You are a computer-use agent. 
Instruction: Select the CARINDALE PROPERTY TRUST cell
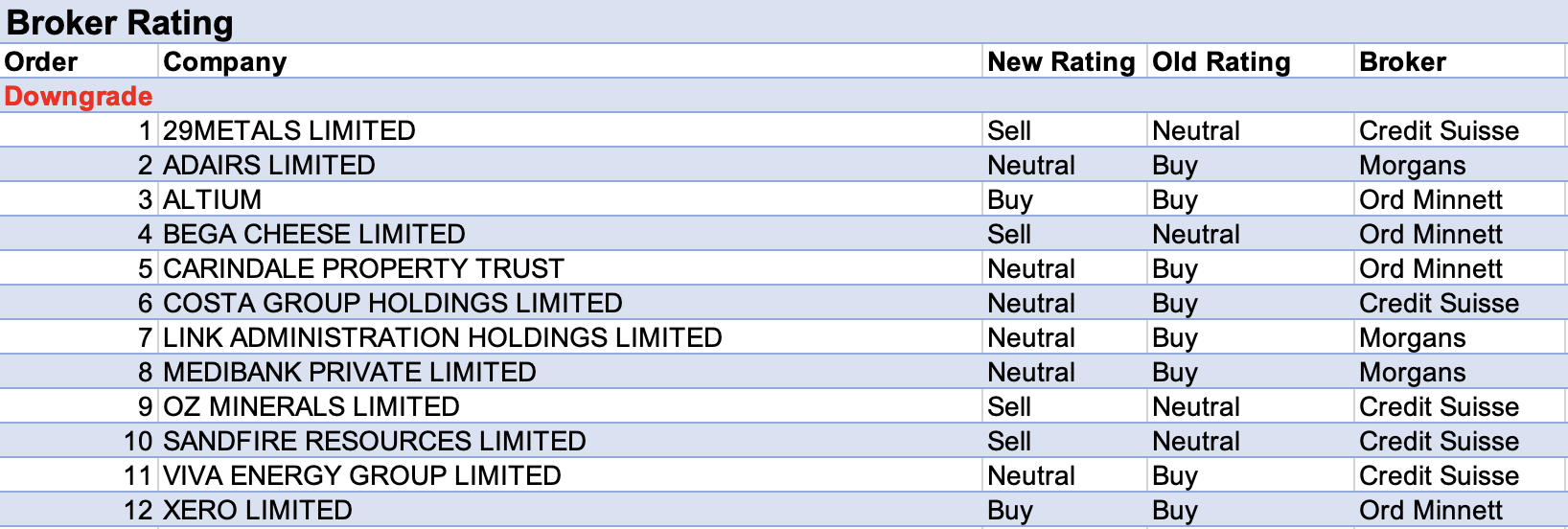point(364,269)
